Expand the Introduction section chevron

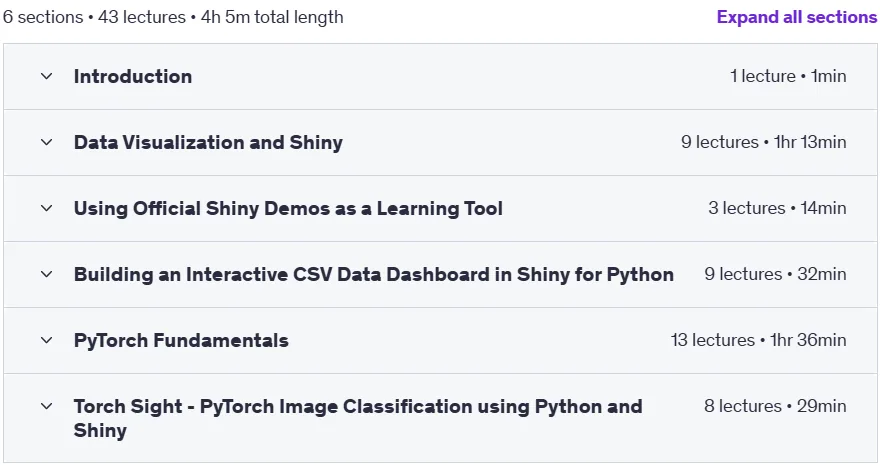pos(47,76)
